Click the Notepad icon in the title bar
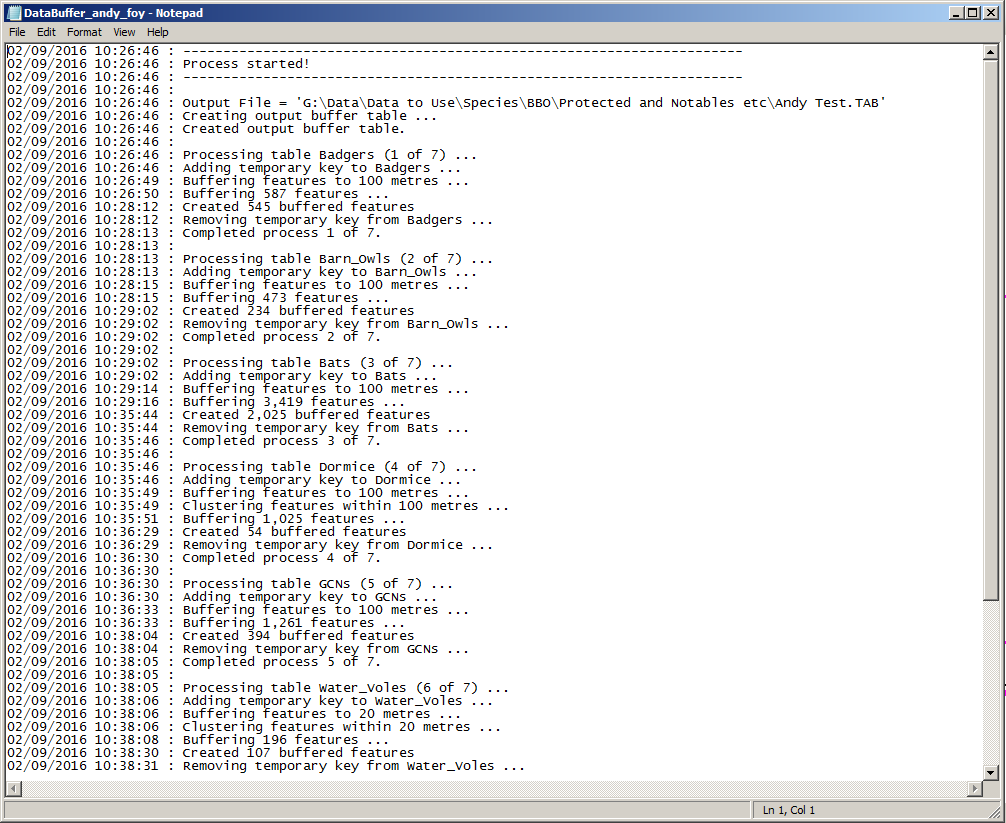Image resolution: width=1006 pixels, height=823 pixels. 13,12
